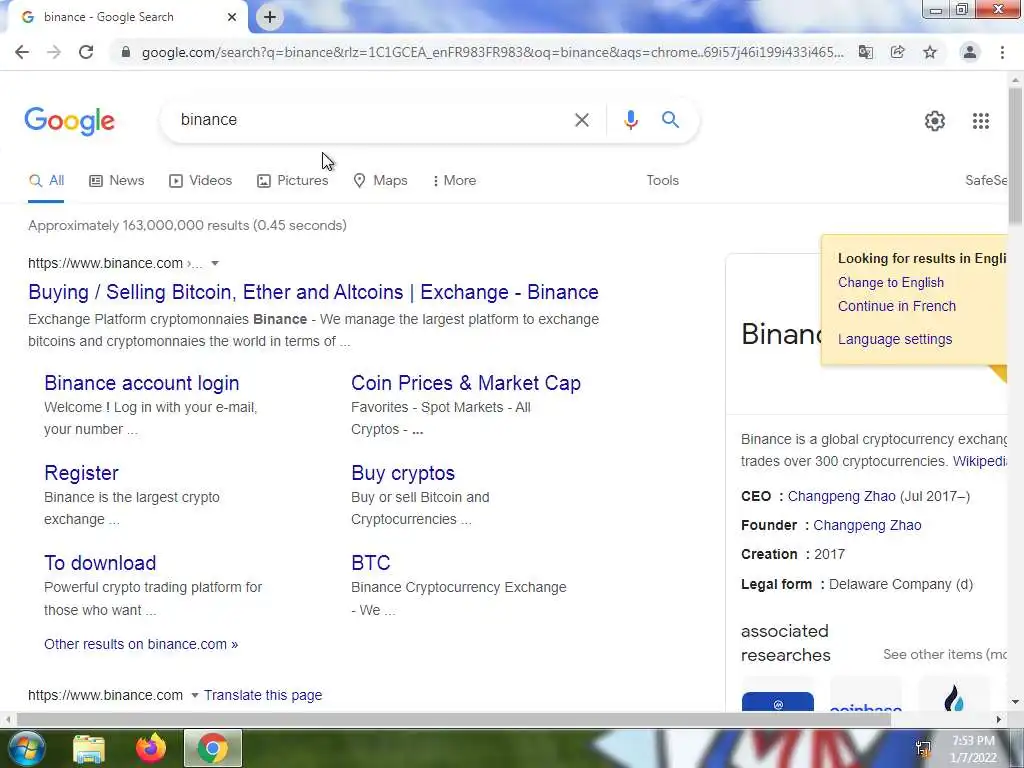Go to Google homepage via the logo
This screenshot has width=1024, height=768.
pos(69,121)
